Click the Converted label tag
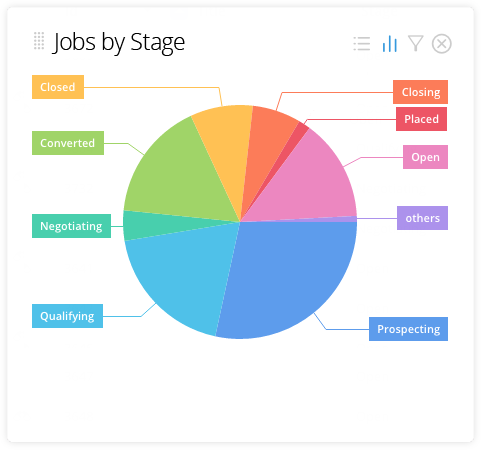The height and width of the screenshot is (452, 484). [x=68, y=143]
